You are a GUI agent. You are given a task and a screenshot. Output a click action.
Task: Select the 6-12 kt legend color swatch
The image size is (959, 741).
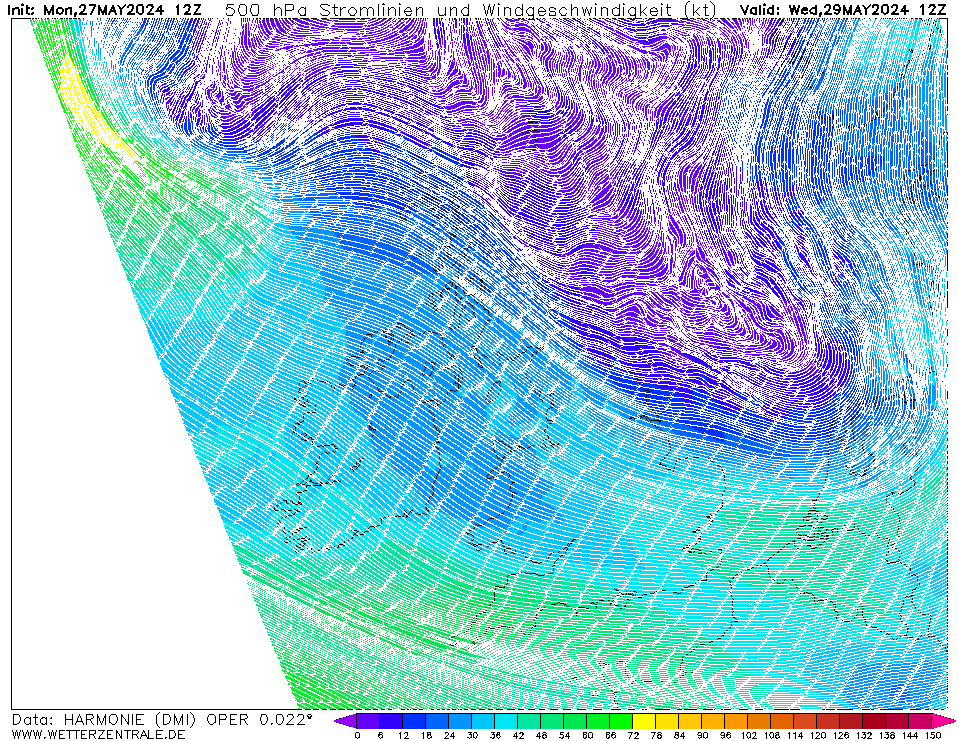(391, 721)
